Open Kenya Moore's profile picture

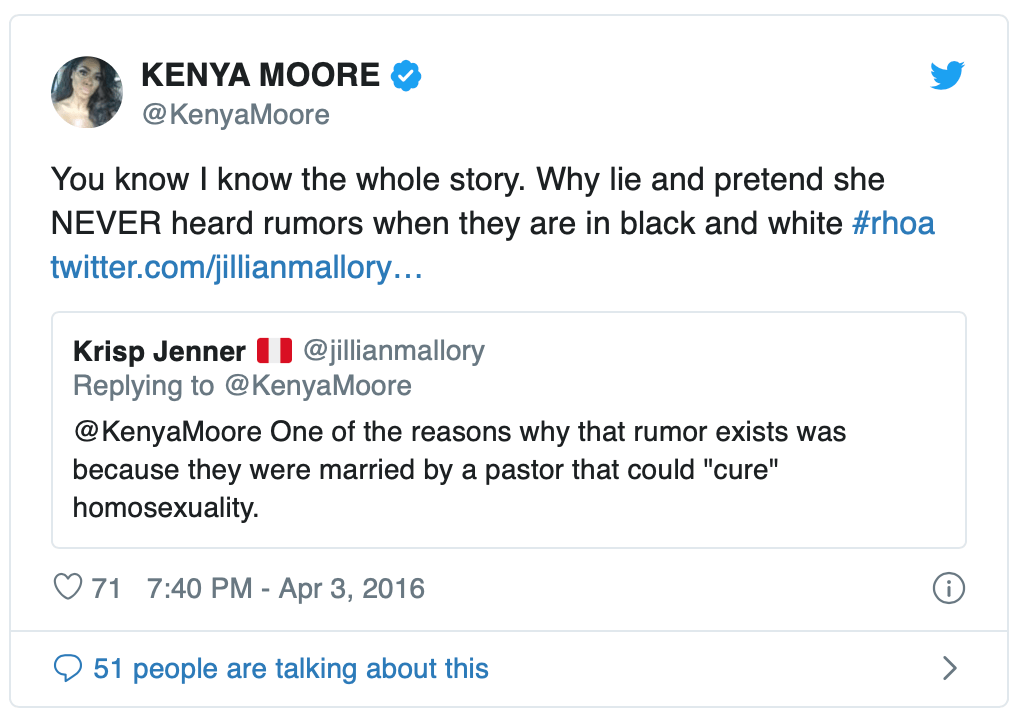click(x=87, y=92)
